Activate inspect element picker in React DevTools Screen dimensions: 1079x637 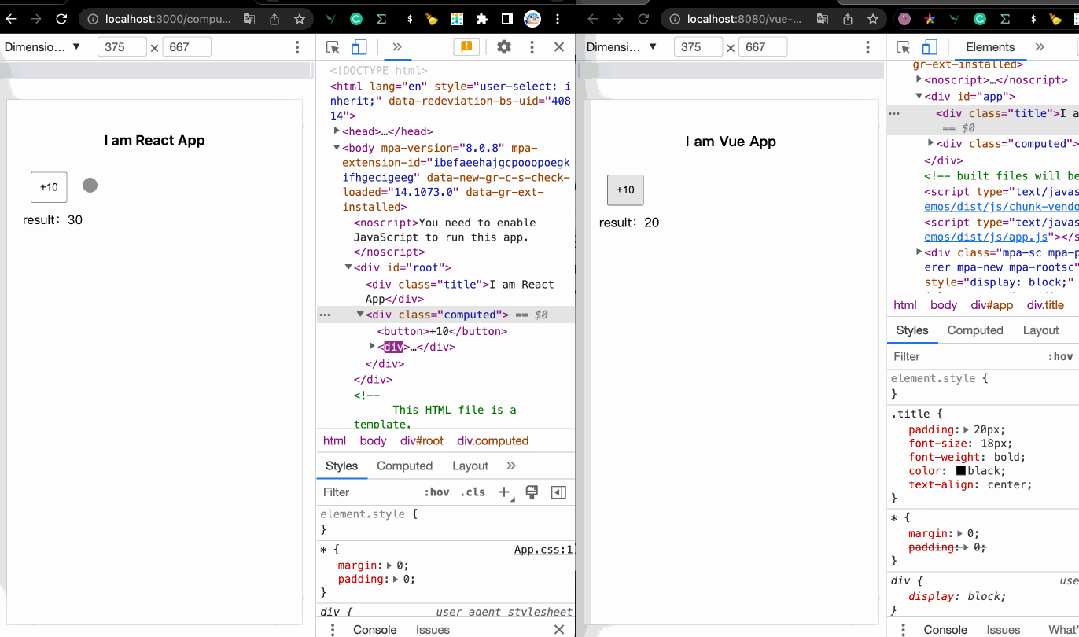click(x=332, y=47)
